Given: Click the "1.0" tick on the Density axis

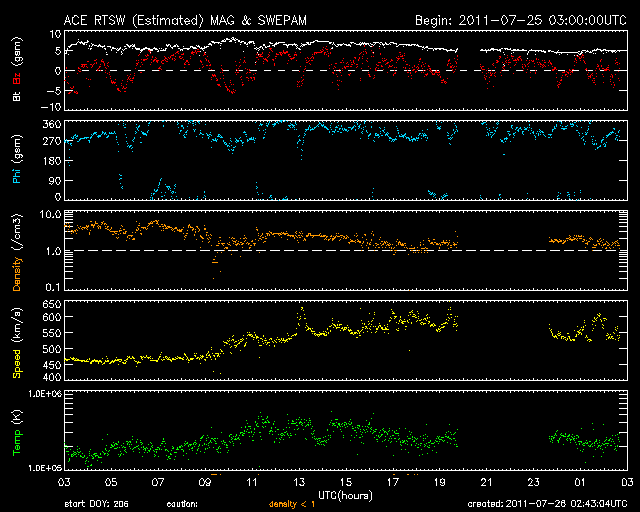Looking at the screenshot, I should 53,251.
